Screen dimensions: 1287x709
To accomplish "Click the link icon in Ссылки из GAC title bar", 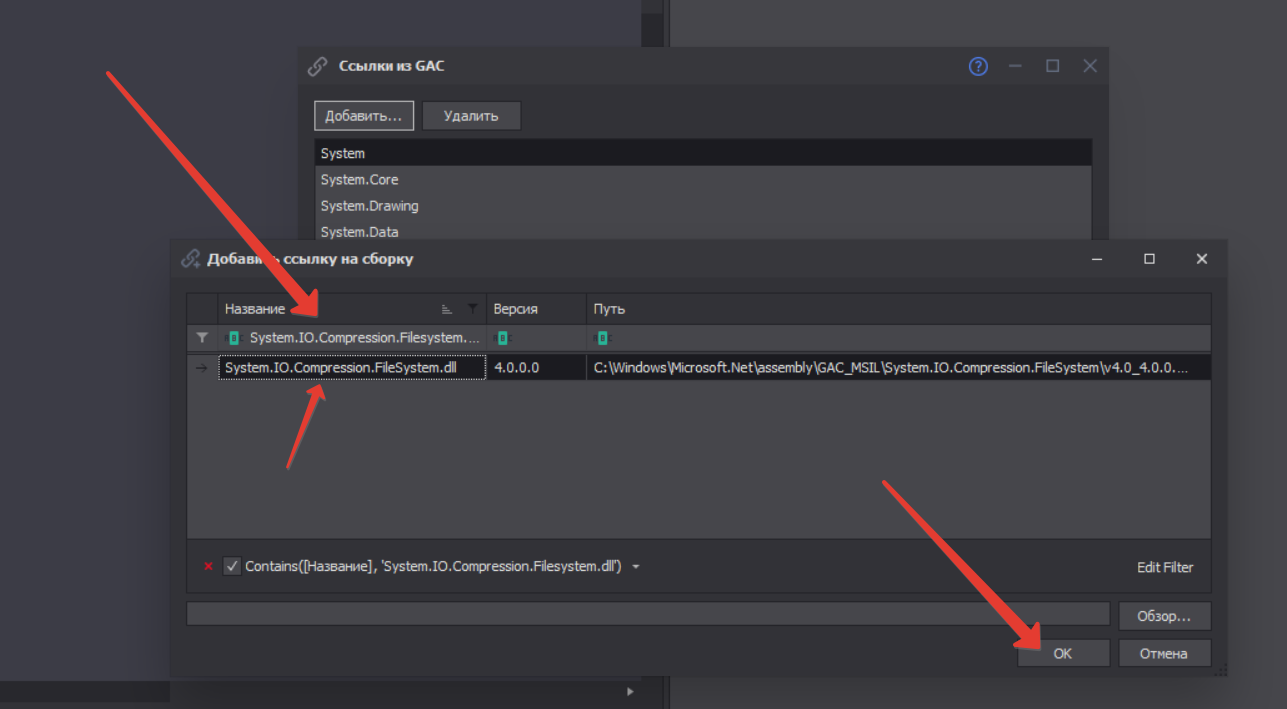I will point(317,66).
